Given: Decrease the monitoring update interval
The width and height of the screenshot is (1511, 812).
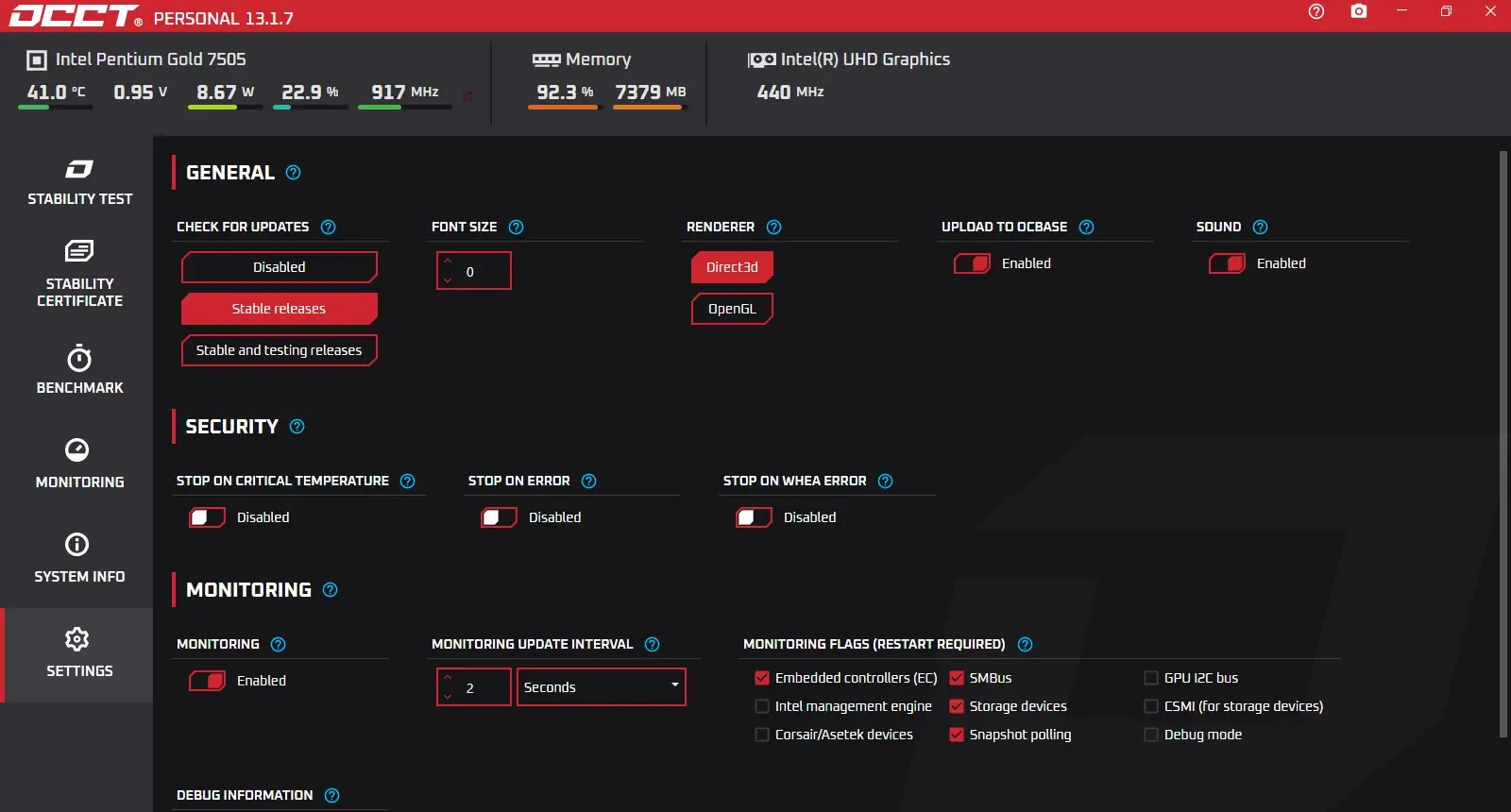Looking at the screenshot, I should (x=448, y=697).
